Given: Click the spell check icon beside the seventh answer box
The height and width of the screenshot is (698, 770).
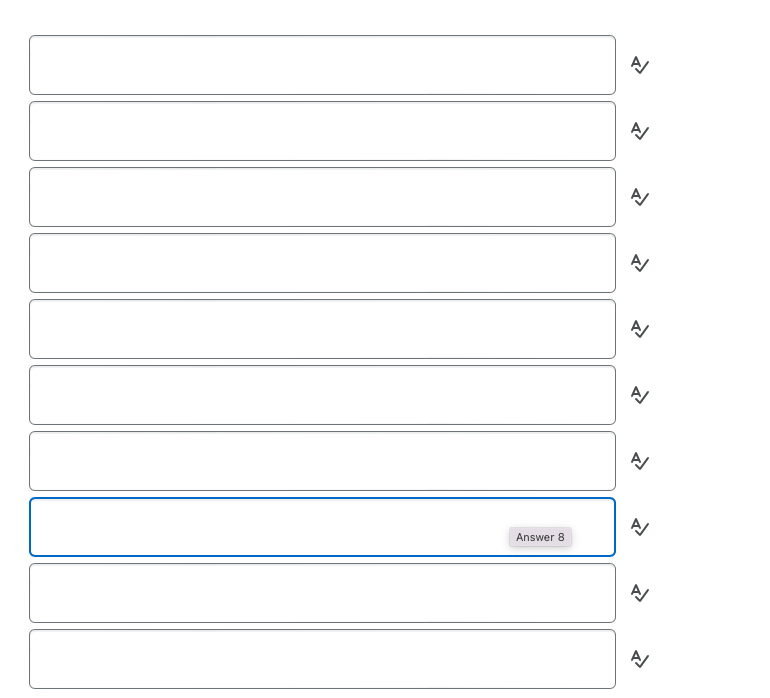Looking at the screenshot, I should coord(640,461).
